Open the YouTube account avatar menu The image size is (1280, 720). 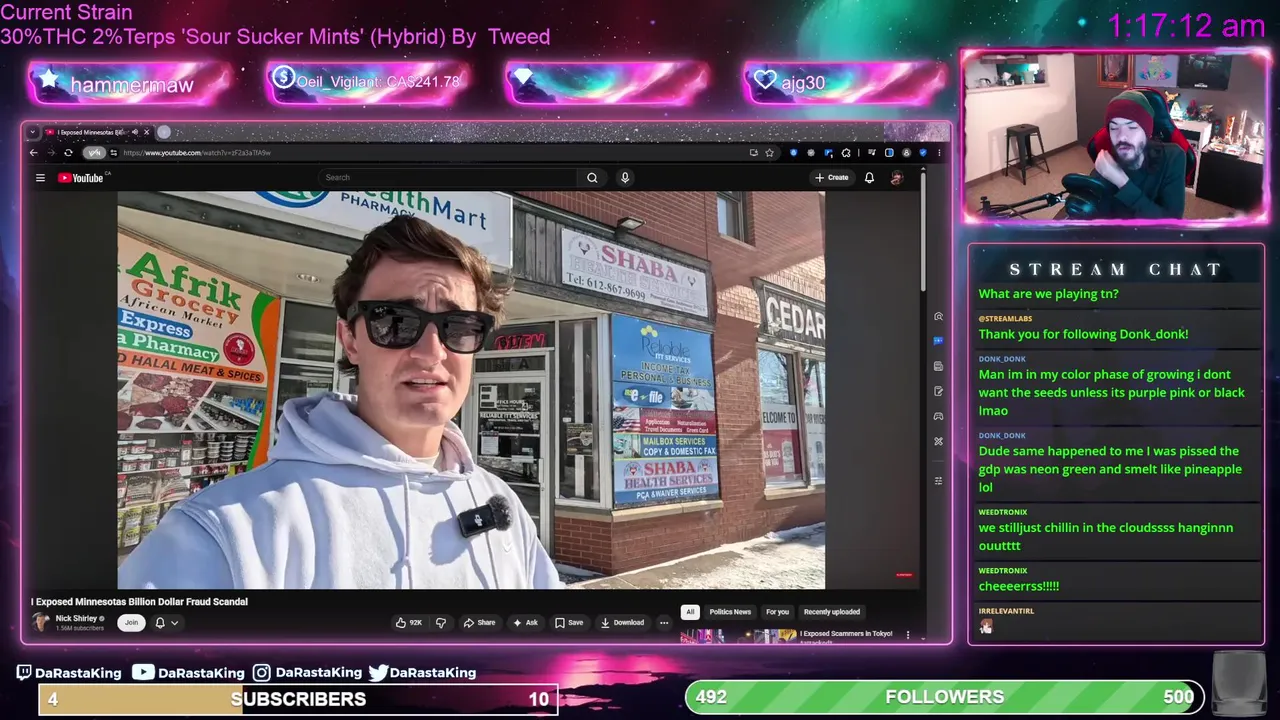coord(897,178)
